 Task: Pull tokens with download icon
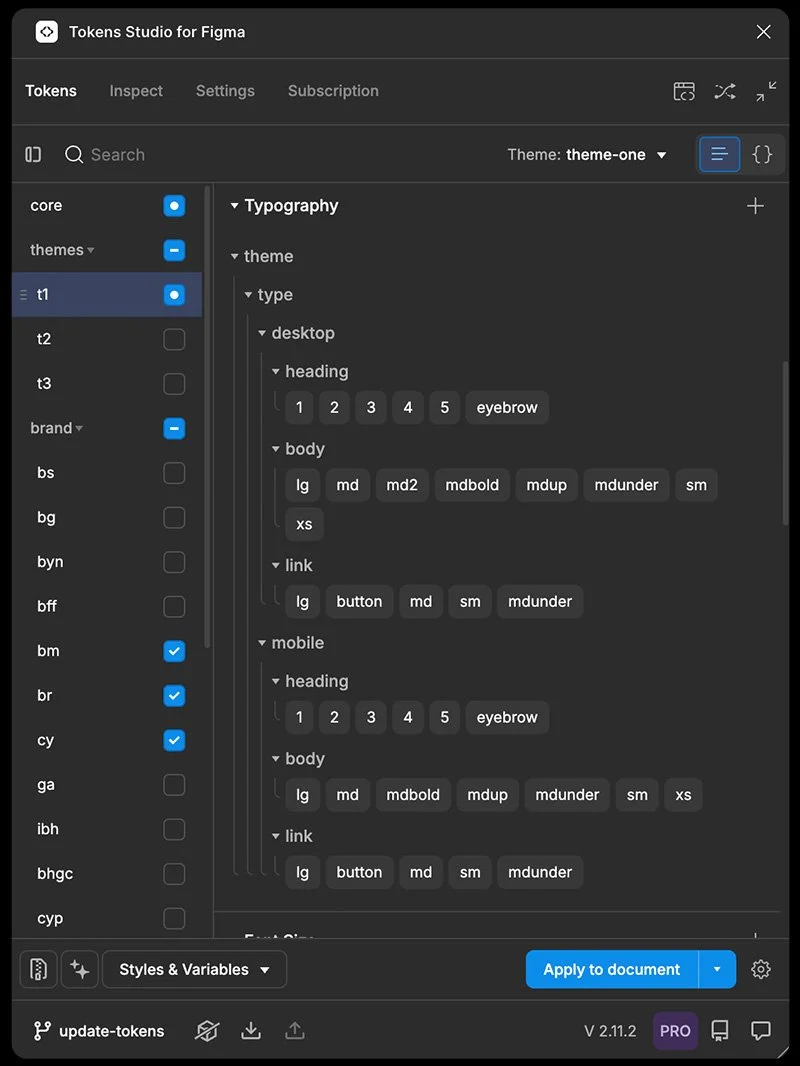coord(251,1031)
